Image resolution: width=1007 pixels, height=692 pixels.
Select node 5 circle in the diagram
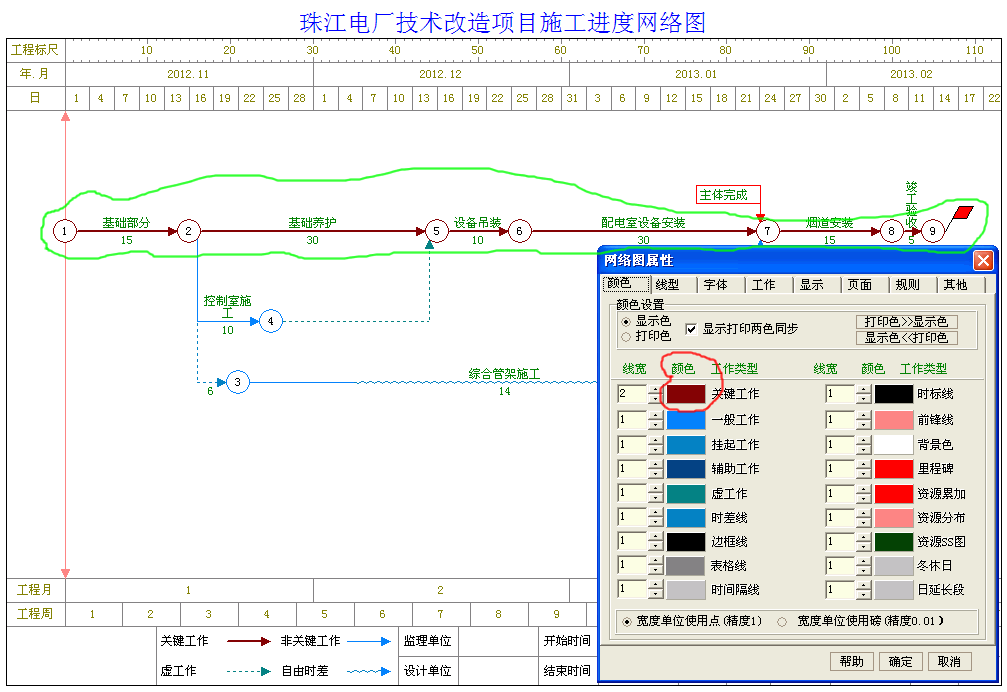436,231
